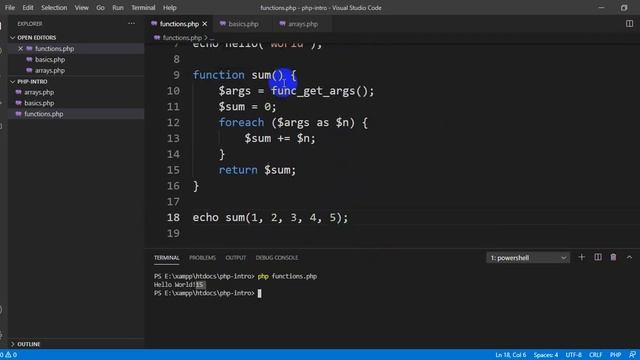
Task: Change file encoding UTF-8
Action: tap(573, 355)
